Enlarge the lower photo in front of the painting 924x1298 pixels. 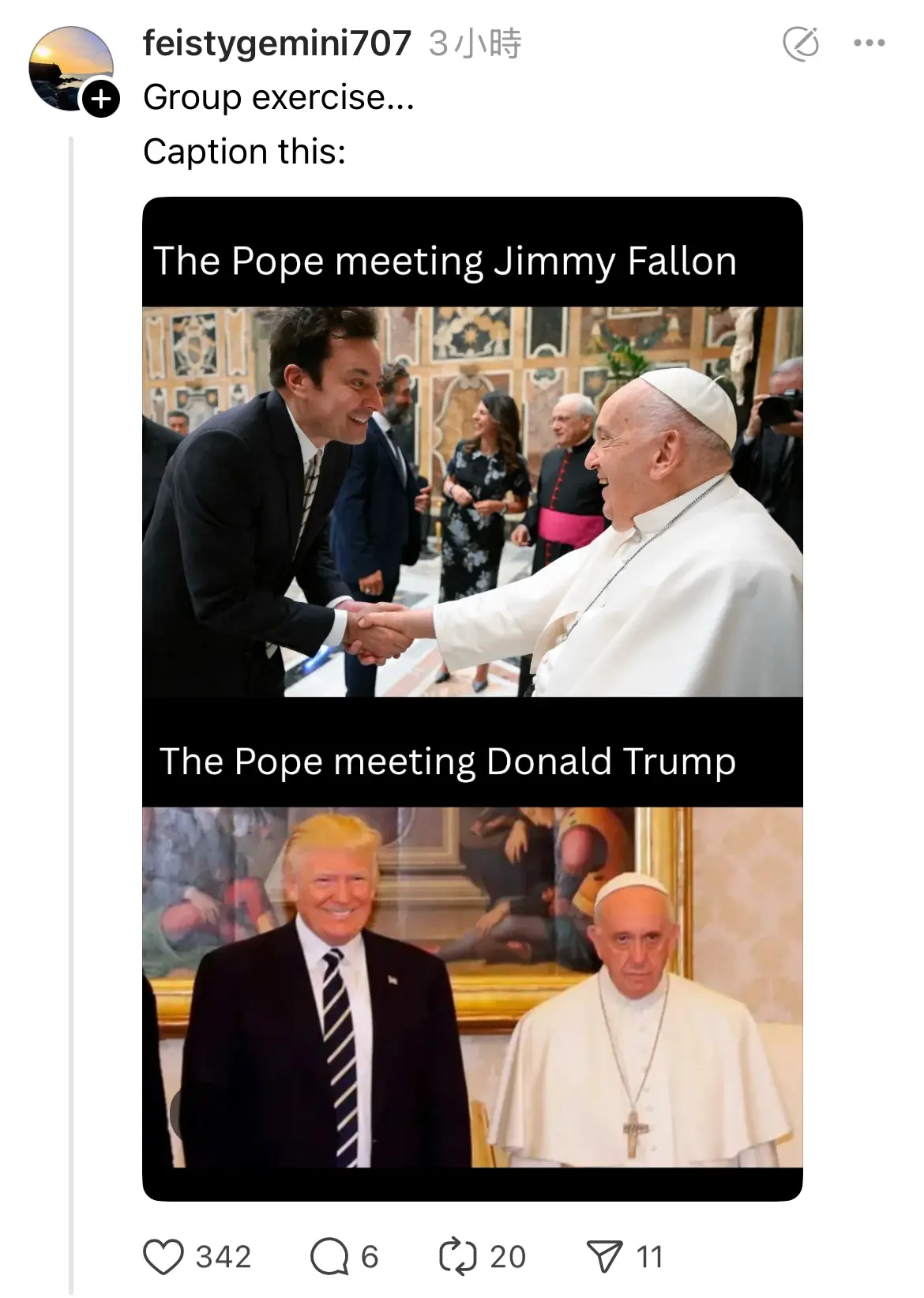[472, 987]
